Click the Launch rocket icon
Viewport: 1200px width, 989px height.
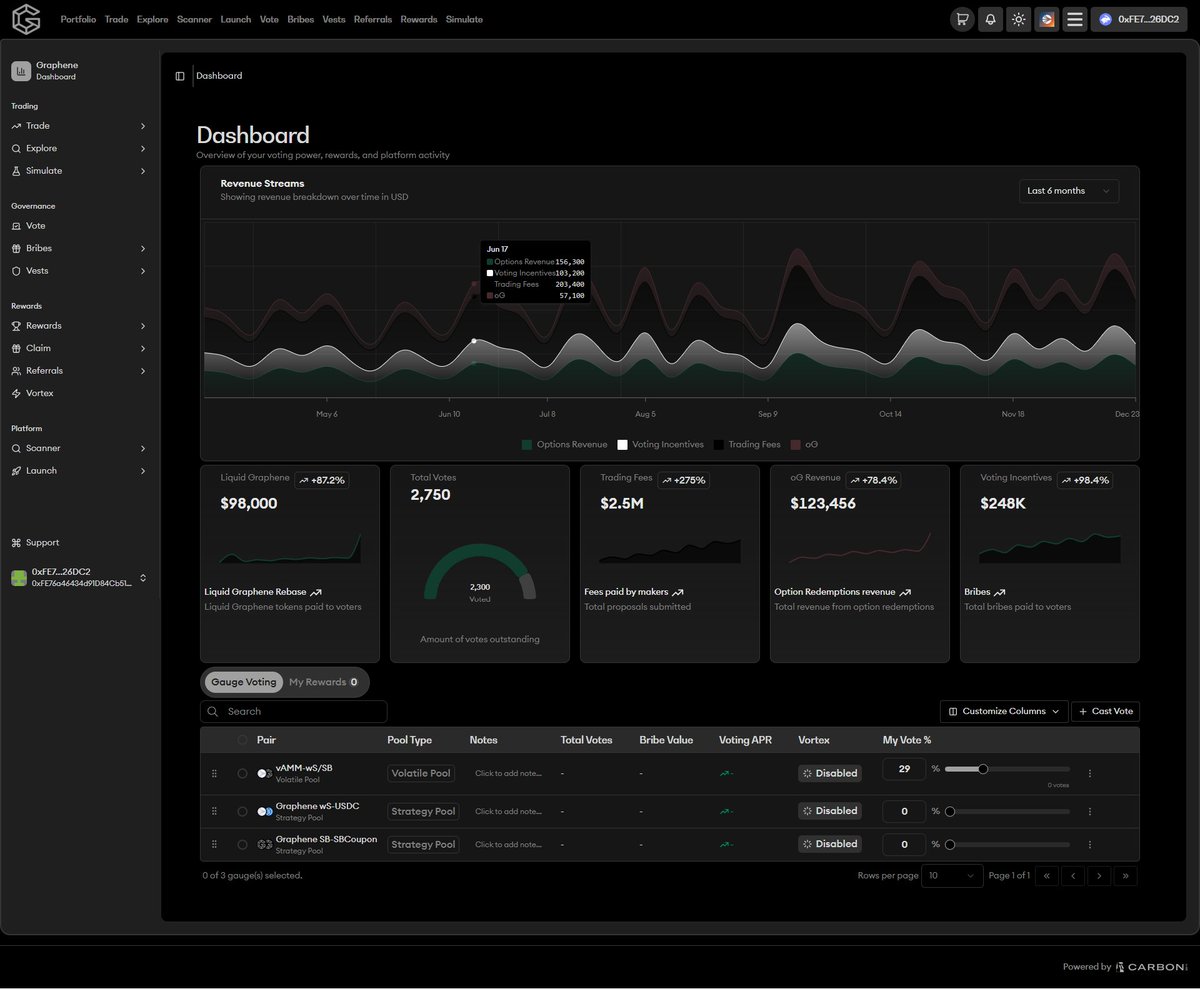pos(16,471)
